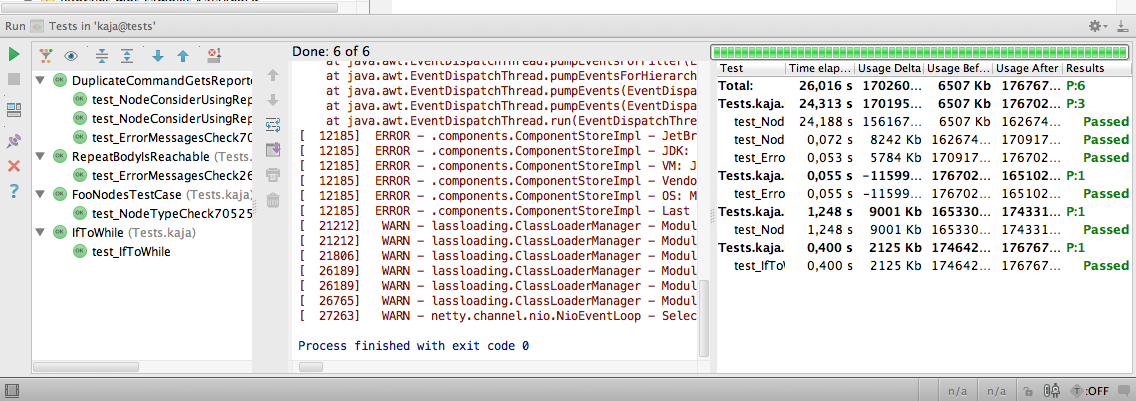Close run tab with red X icon
The image size is (1136, 401).
[14, 166]
